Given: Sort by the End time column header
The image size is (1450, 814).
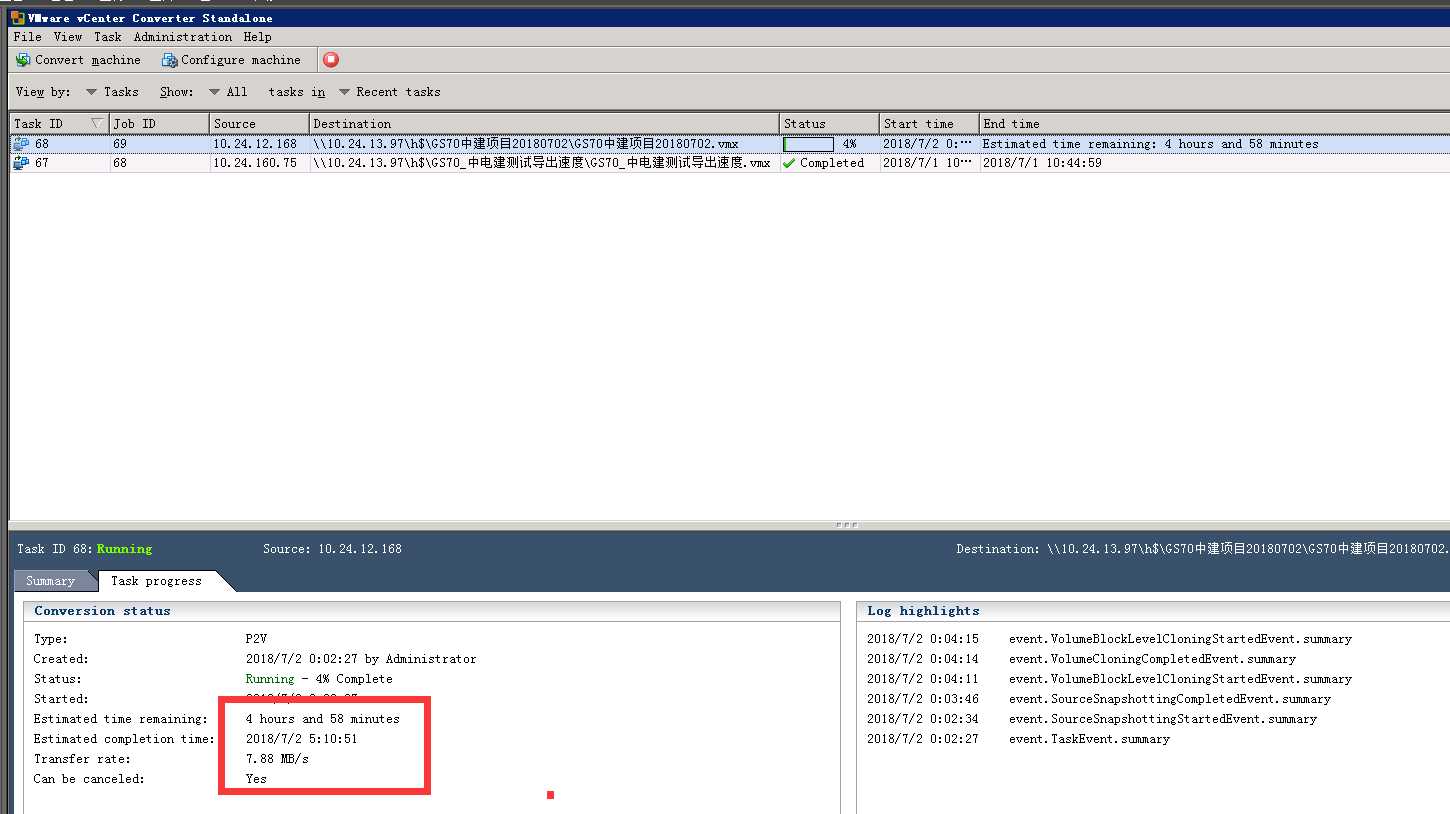Looking at the screenshot, I should tap(1214, 124).
